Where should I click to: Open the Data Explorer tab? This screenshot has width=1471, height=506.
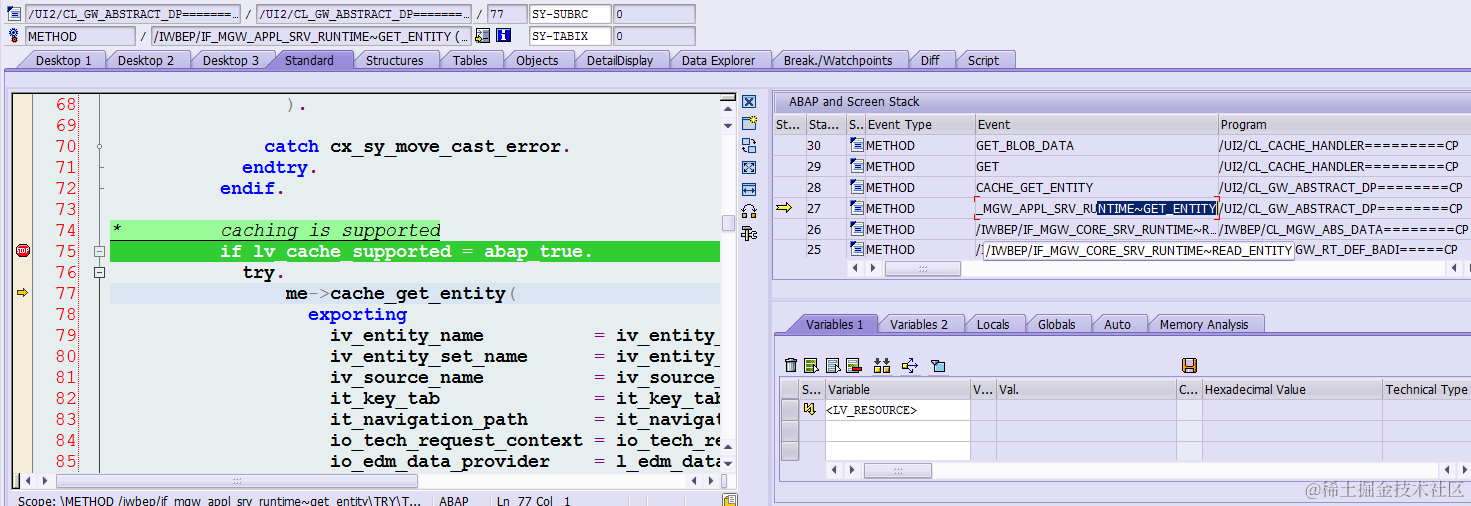coord(718,60)
